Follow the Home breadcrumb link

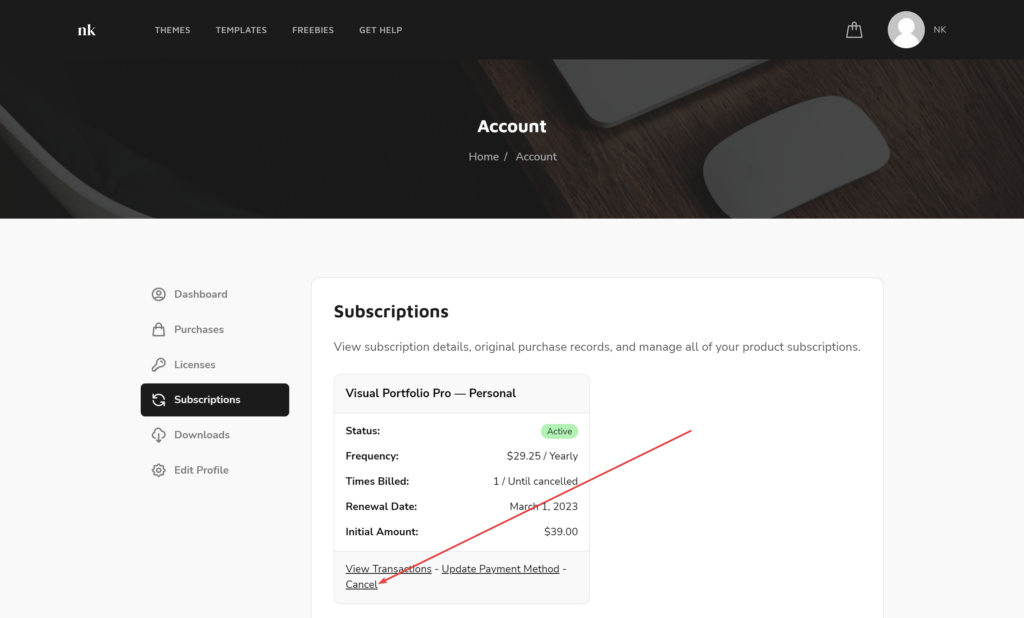tap(483, 157)
